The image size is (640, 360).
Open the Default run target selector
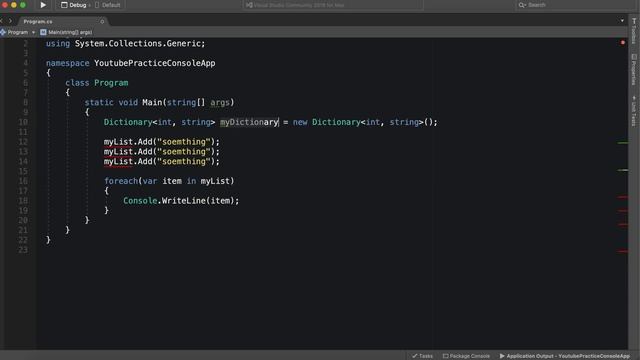(x=107, y=5)
